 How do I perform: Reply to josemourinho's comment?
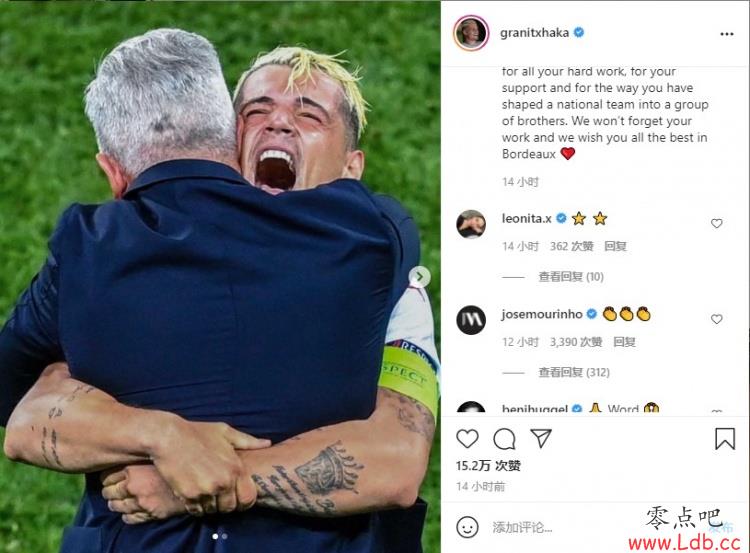pos(624,342)
